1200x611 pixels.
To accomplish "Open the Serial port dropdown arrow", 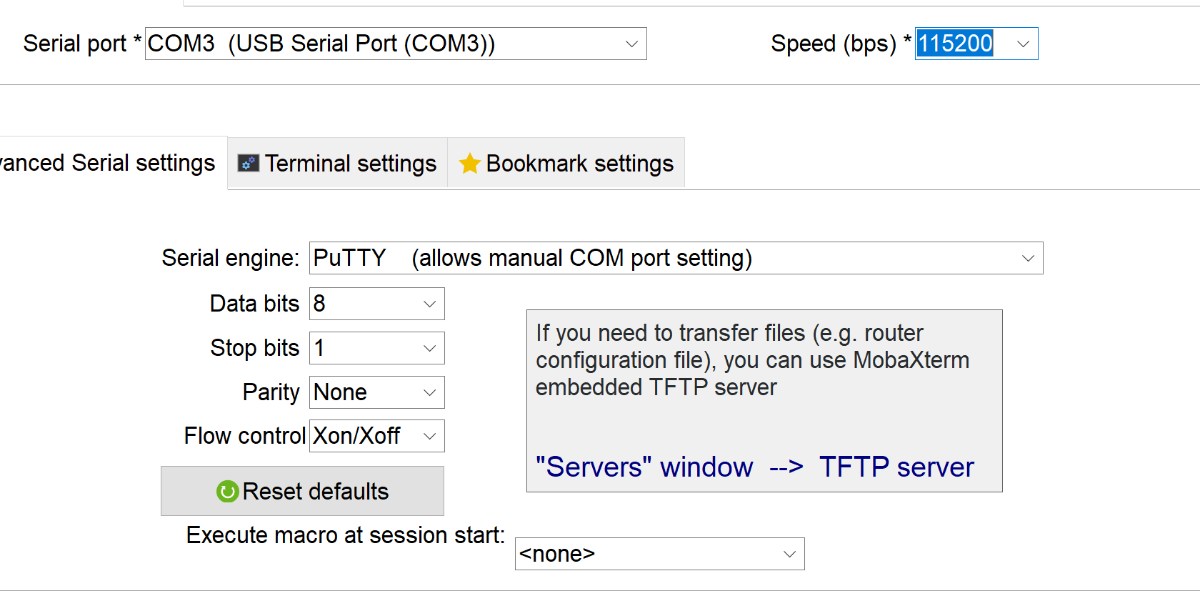I will (x=631, y=44).
